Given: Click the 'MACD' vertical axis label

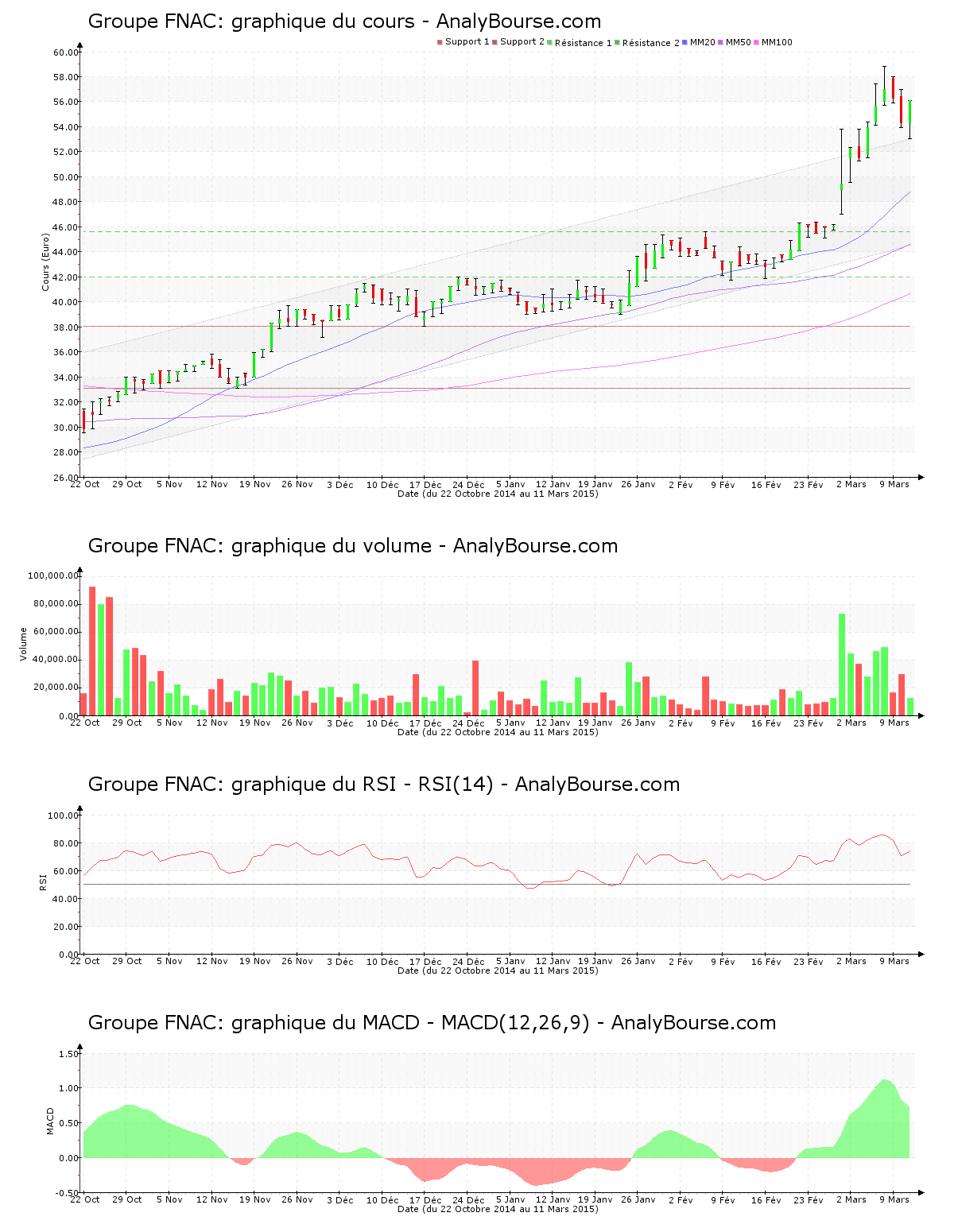Looking at the screenshot, I should point(50,1121).
